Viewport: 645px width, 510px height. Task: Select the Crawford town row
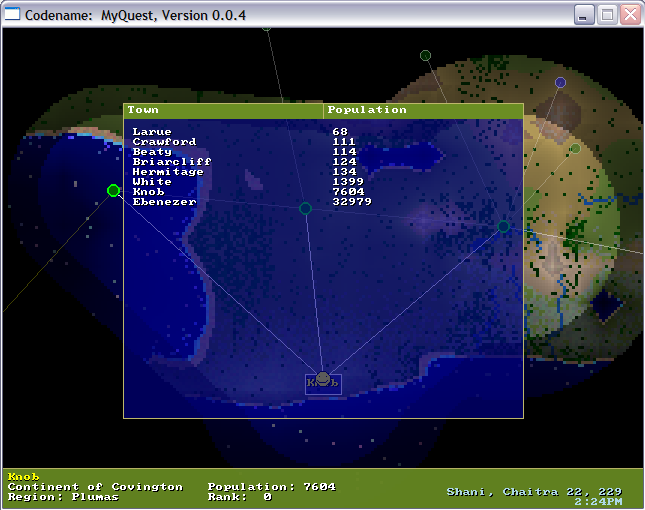164,142
